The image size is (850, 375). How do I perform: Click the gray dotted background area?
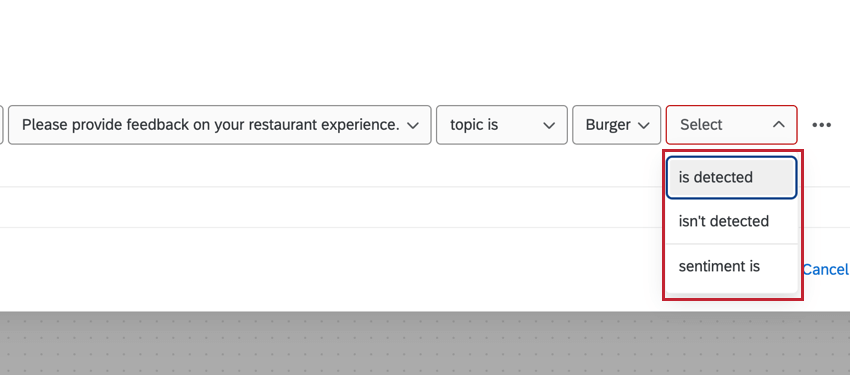(x=425, y=344)
